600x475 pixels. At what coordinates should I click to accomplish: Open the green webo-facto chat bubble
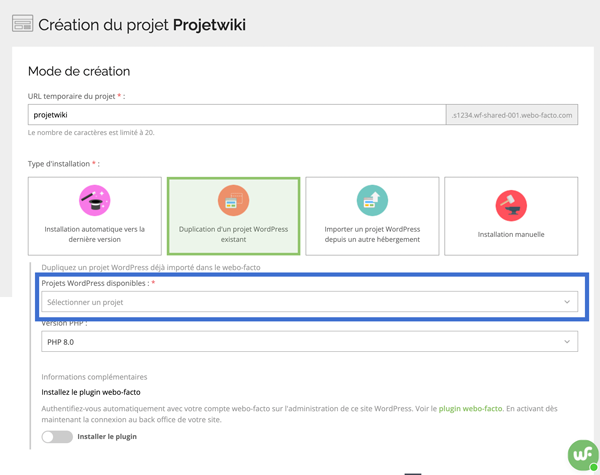click(583, 455)
